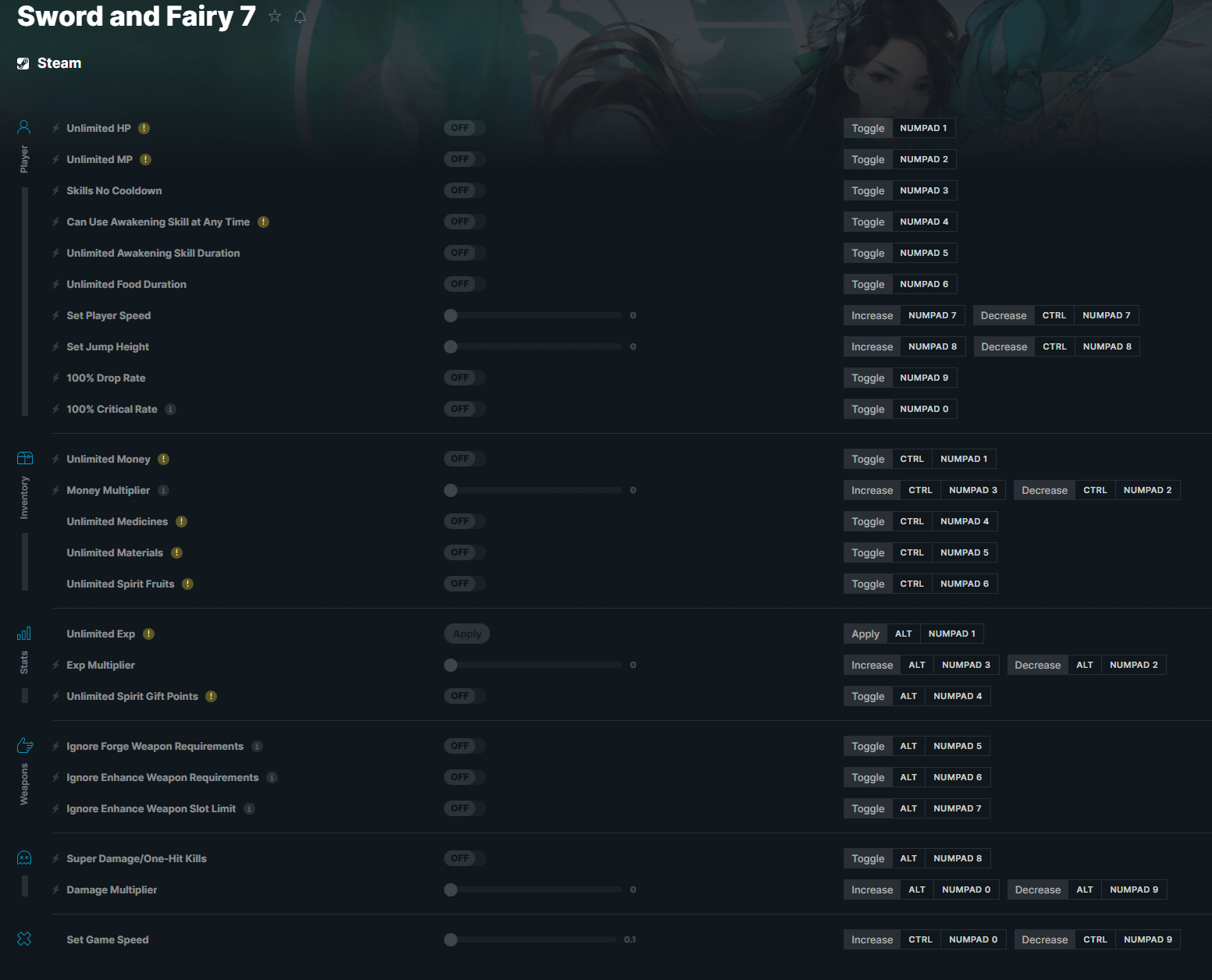Click Apply hotkey label ALT NUMPAD 1

[x=914, y=634]
